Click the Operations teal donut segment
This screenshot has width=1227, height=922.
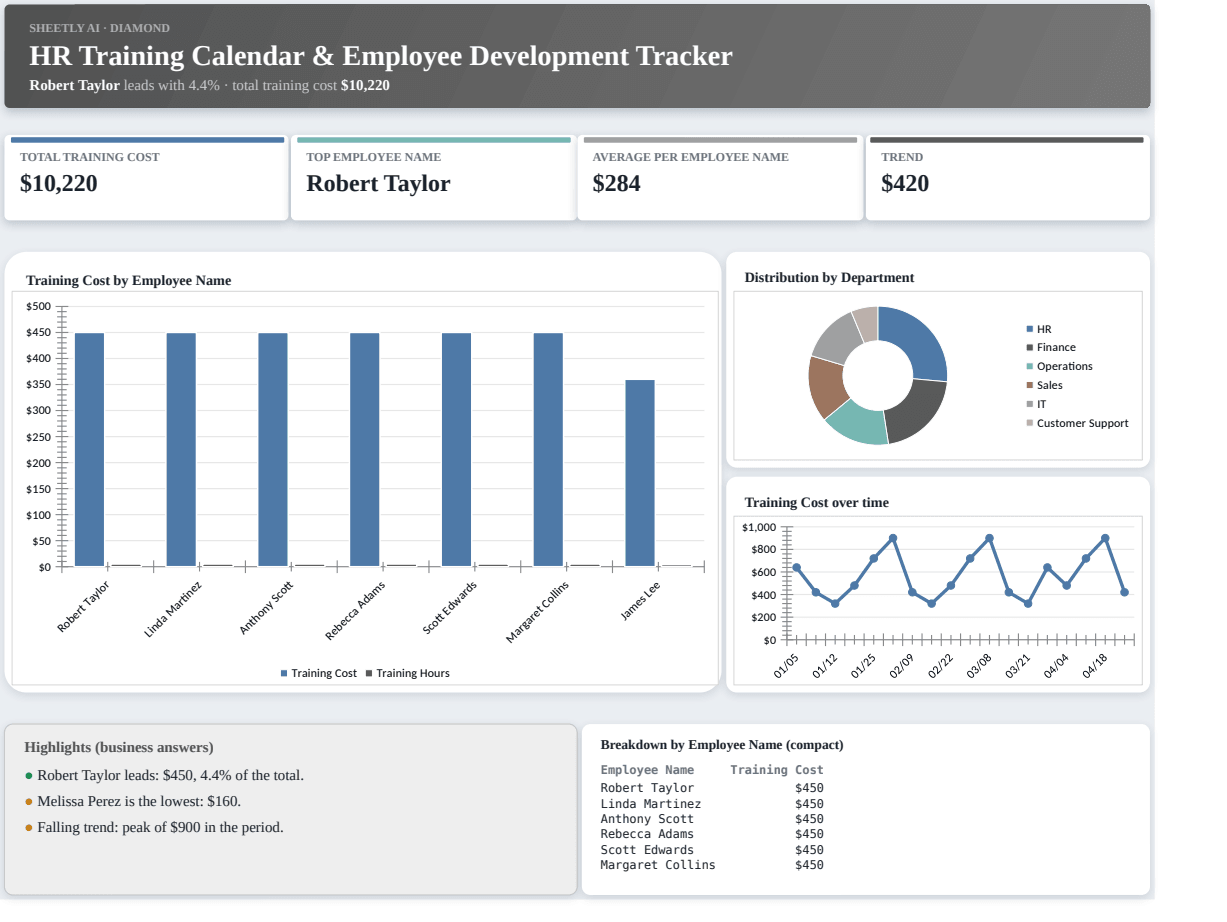(x=859, y=421)
